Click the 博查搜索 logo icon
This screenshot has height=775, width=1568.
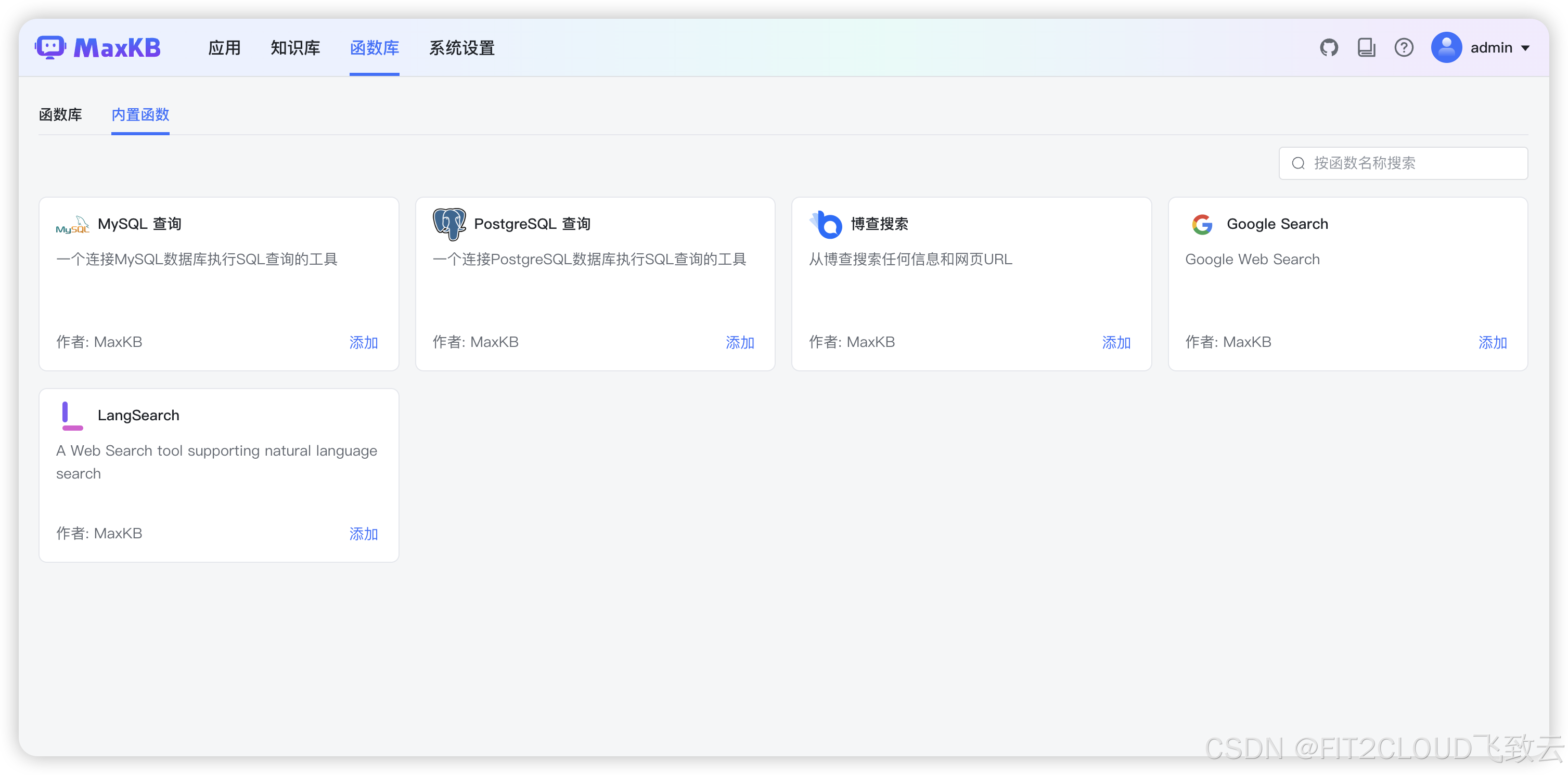pyautogui.click(x=826, y=225)
